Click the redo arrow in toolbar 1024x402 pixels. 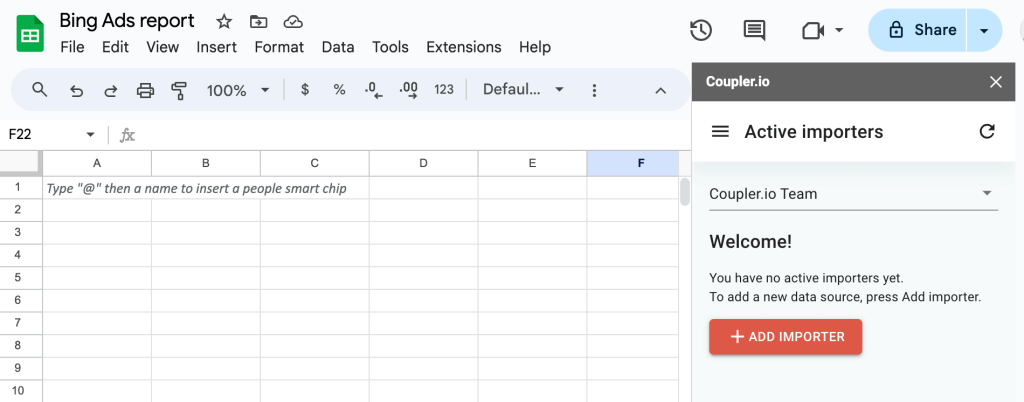point(111,91)
